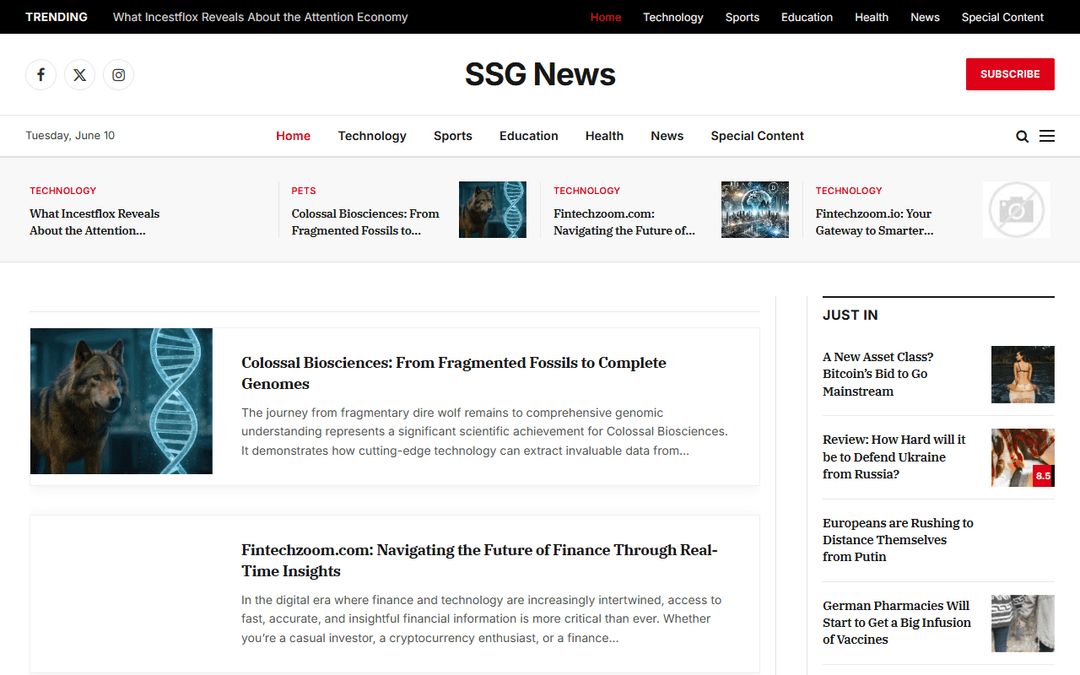This screenshot has height=675, width=1080.
Task: Open the hamburger menu icon
Action: [1047, 136]
